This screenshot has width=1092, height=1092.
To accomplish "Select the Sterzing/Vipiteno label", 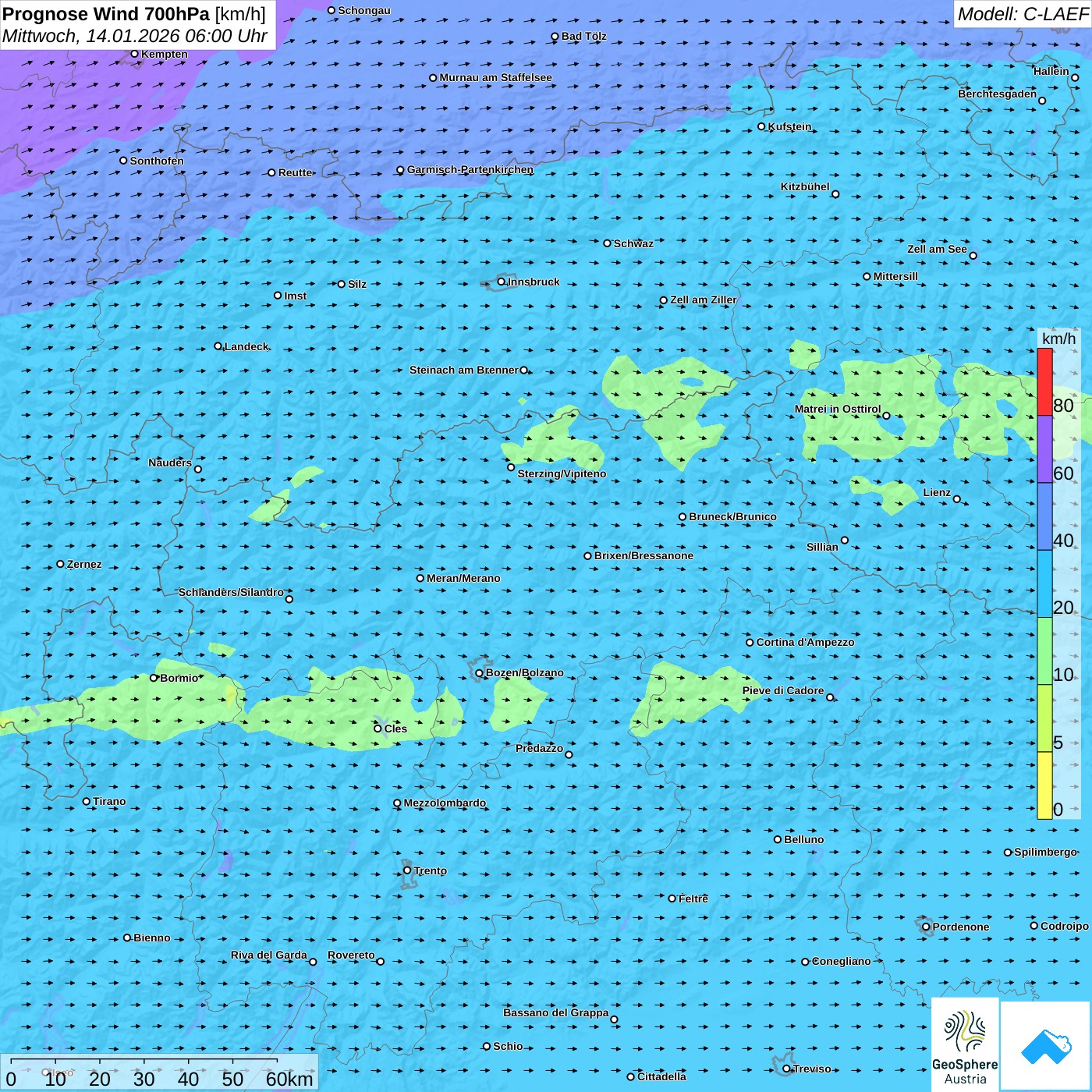I will (x=562, y=473).
